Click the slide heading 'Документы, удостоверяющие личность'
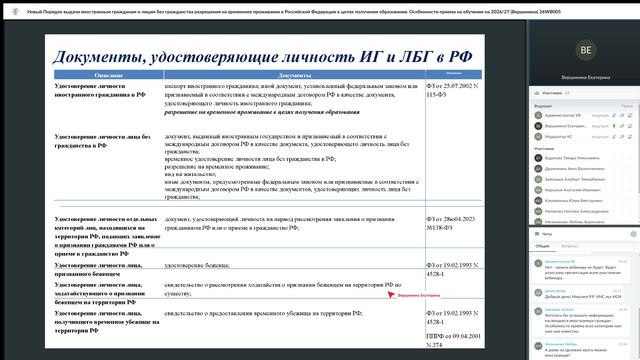This screenshot has height=360, width=640. 263,56
